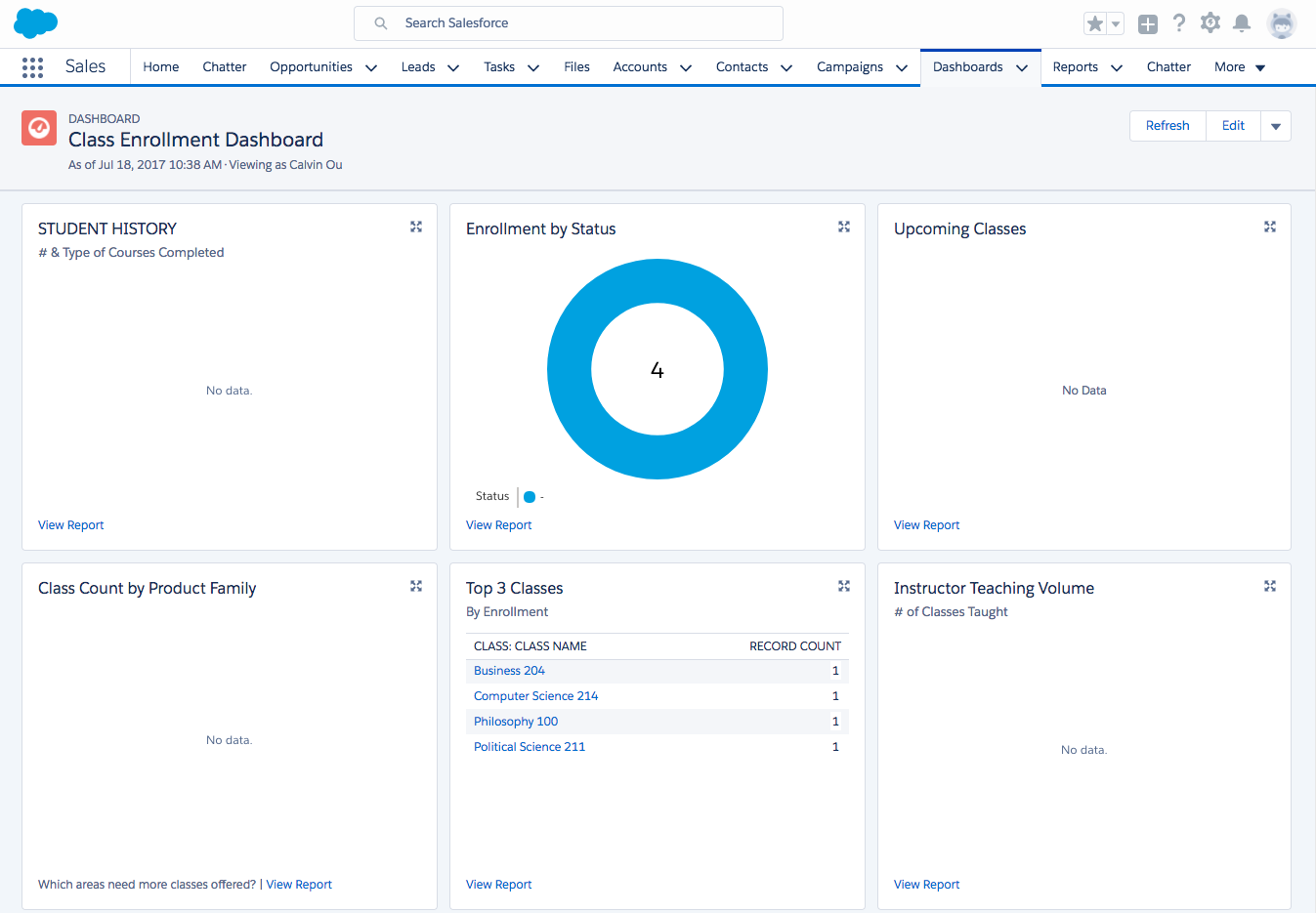Open the Opportunities tab dropdown chevron
The height and width of the screenshot is (913, 1316).
[x=371, y=68]
